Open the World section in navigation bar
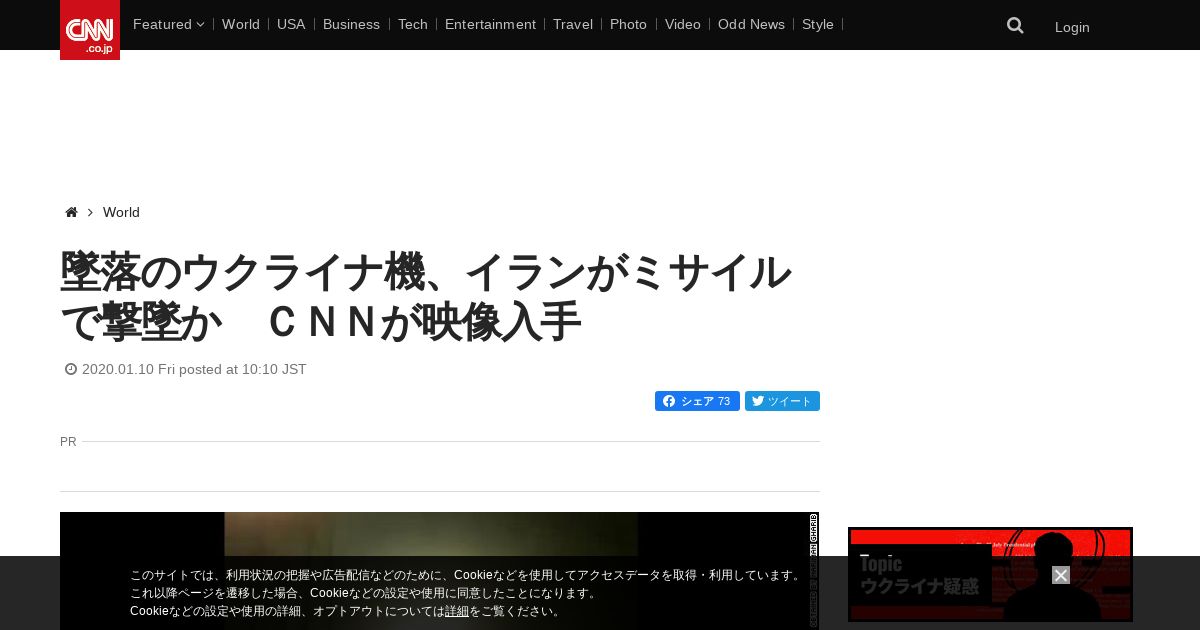Viewport: 1200px width, 630px height. click(241, 24)
